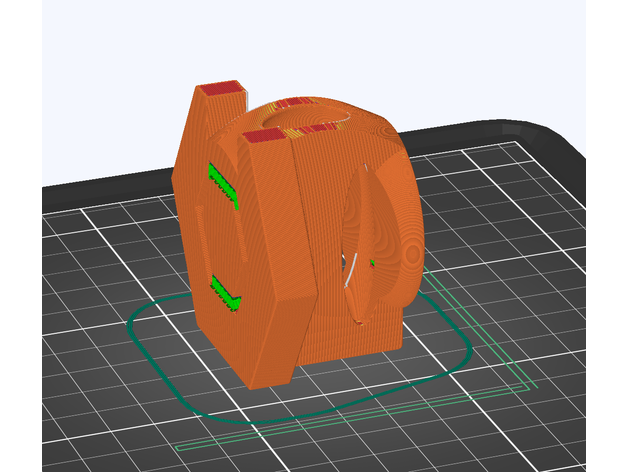The image size is (628, 472).
Task: Click the upper green support patch on model
Action: coord(224,184)
